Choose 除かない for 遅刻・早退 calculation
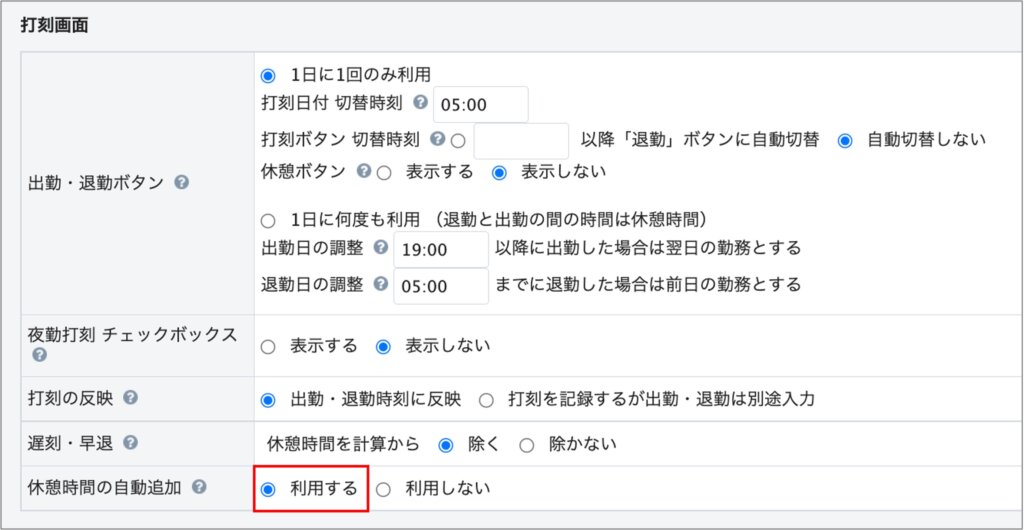Viewport: 1024px width, 530px height. pos(527,444)
